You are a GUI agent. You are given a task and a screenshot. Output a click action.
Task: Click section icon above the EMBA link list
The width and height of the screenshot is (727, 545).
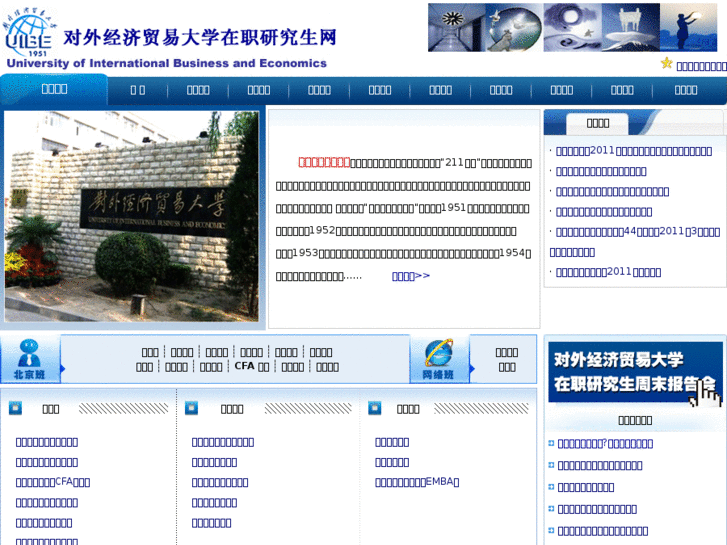pos(375,408)
